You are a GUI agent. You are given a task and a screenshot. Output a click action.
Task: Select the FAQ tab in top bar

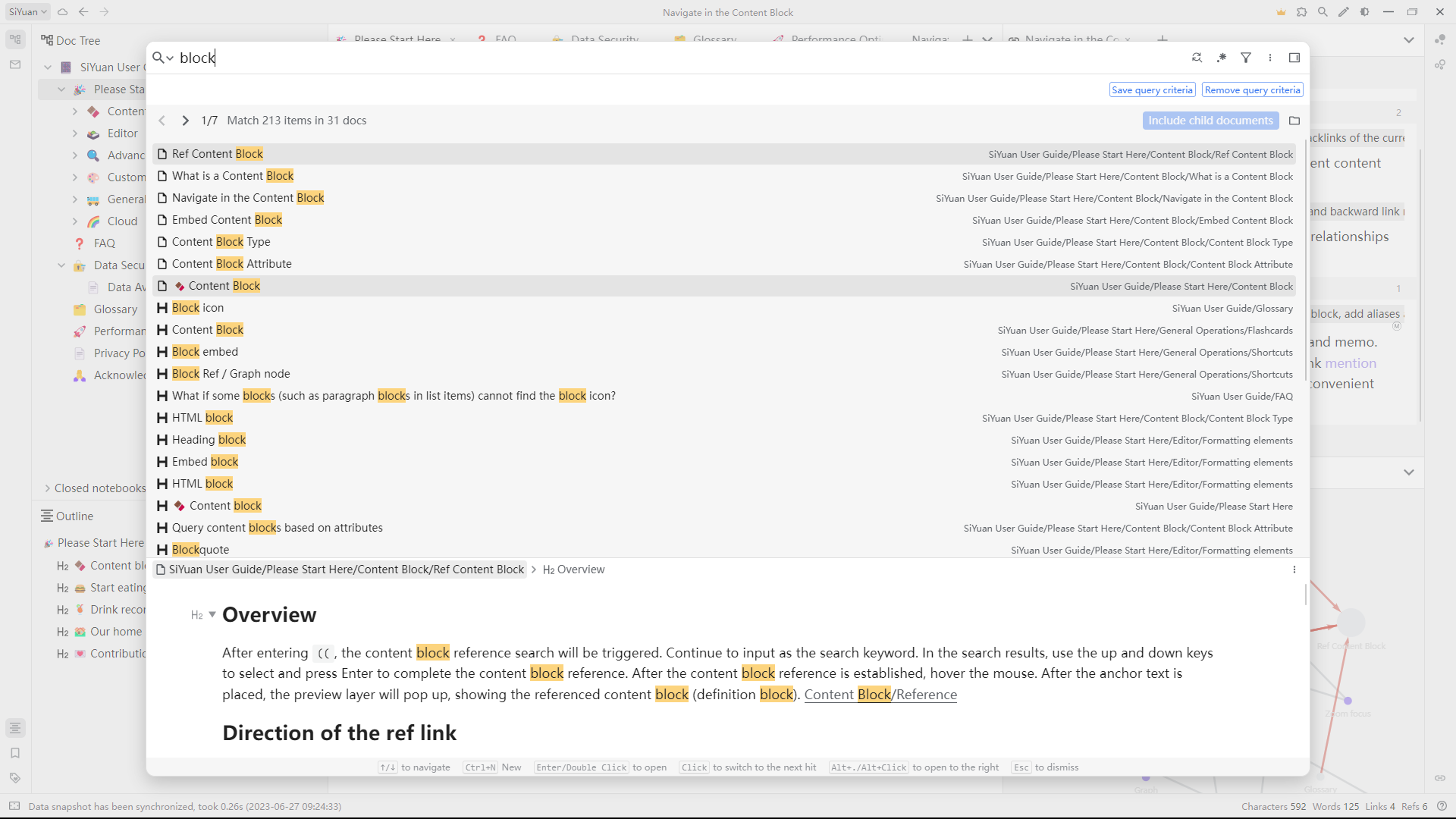pyautogui.click(x=505, y=40)
